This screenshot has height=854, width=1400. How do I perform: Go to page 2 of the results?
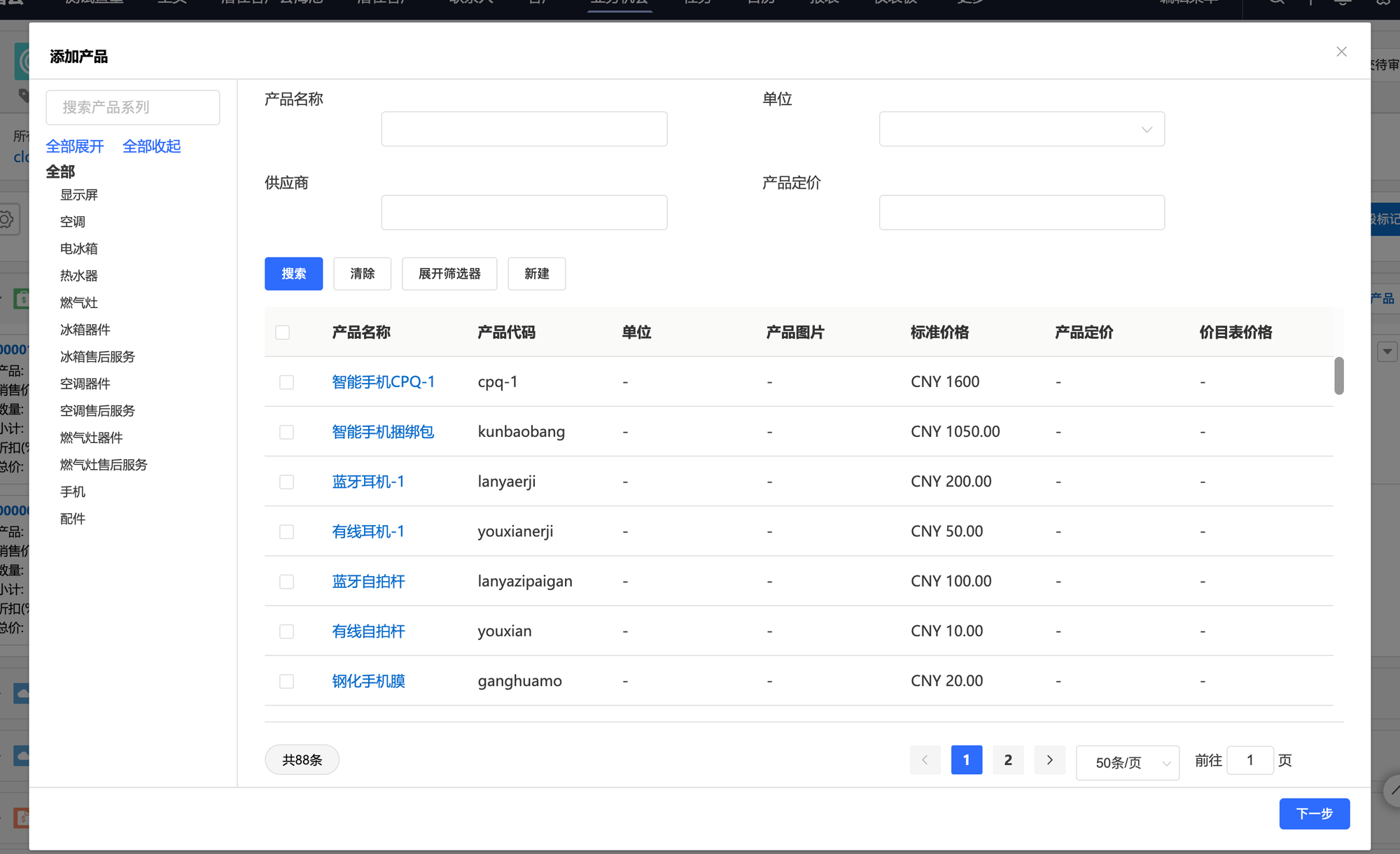(1008, 760)
